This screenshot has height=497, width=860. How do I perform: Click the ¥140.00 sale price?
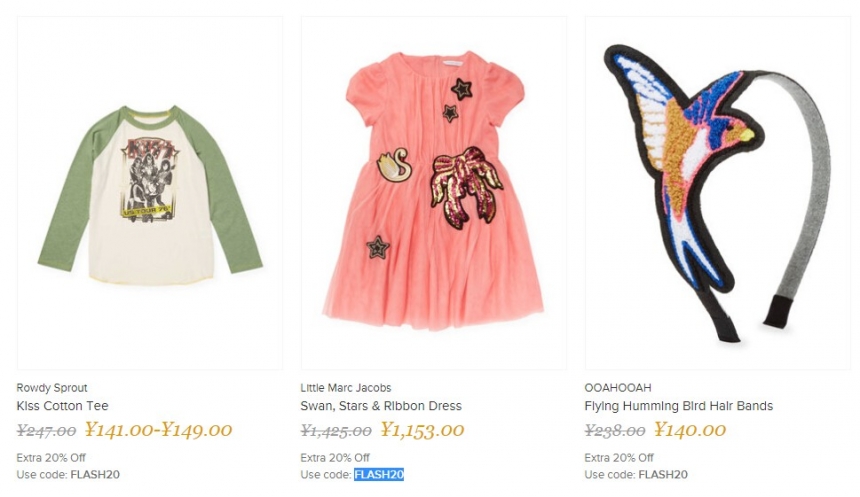pyautogui.click(x=690, y=431)
